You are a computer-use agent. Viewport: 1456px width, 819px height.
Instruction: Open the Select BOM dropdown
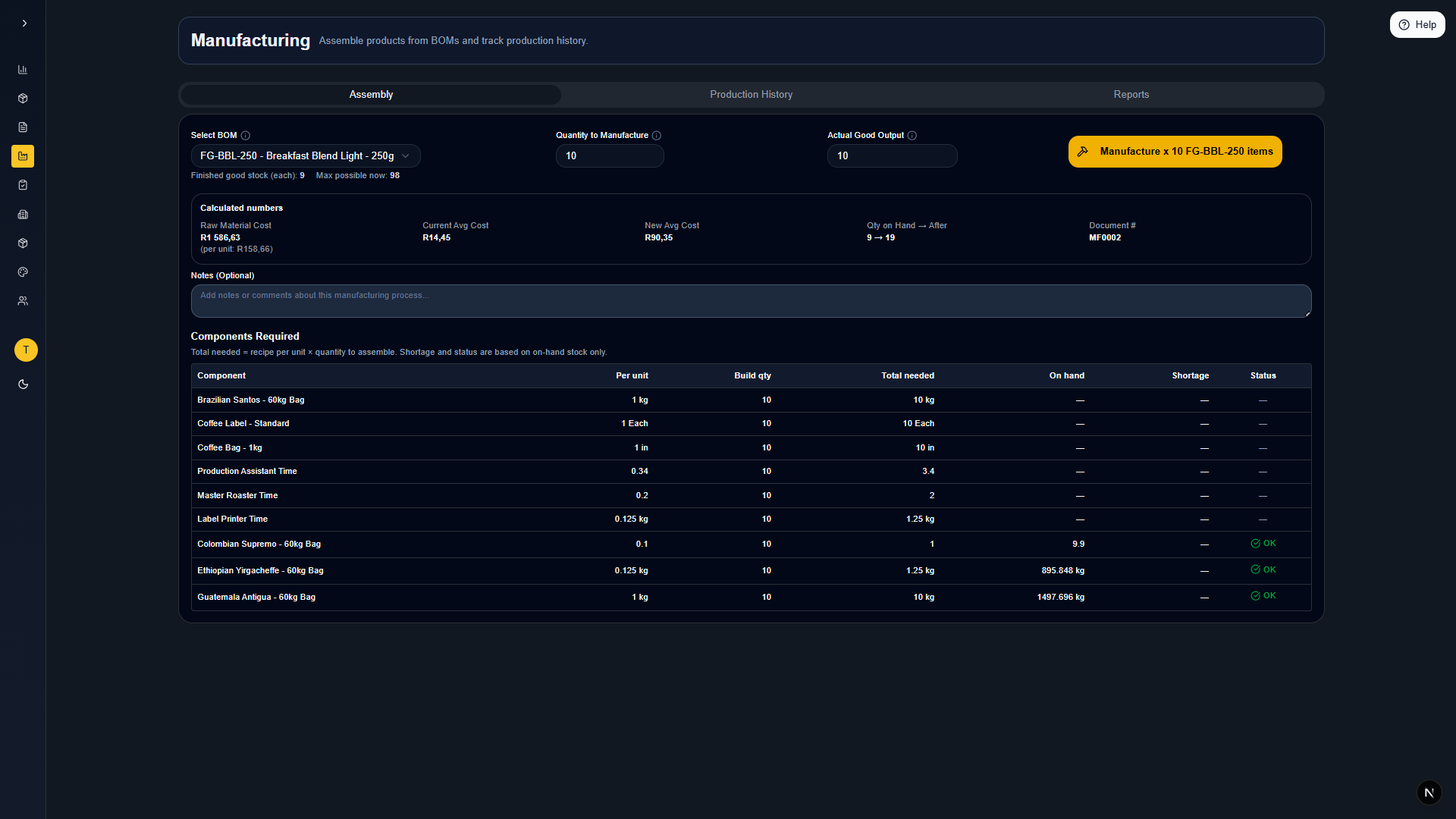pos(305,156)
